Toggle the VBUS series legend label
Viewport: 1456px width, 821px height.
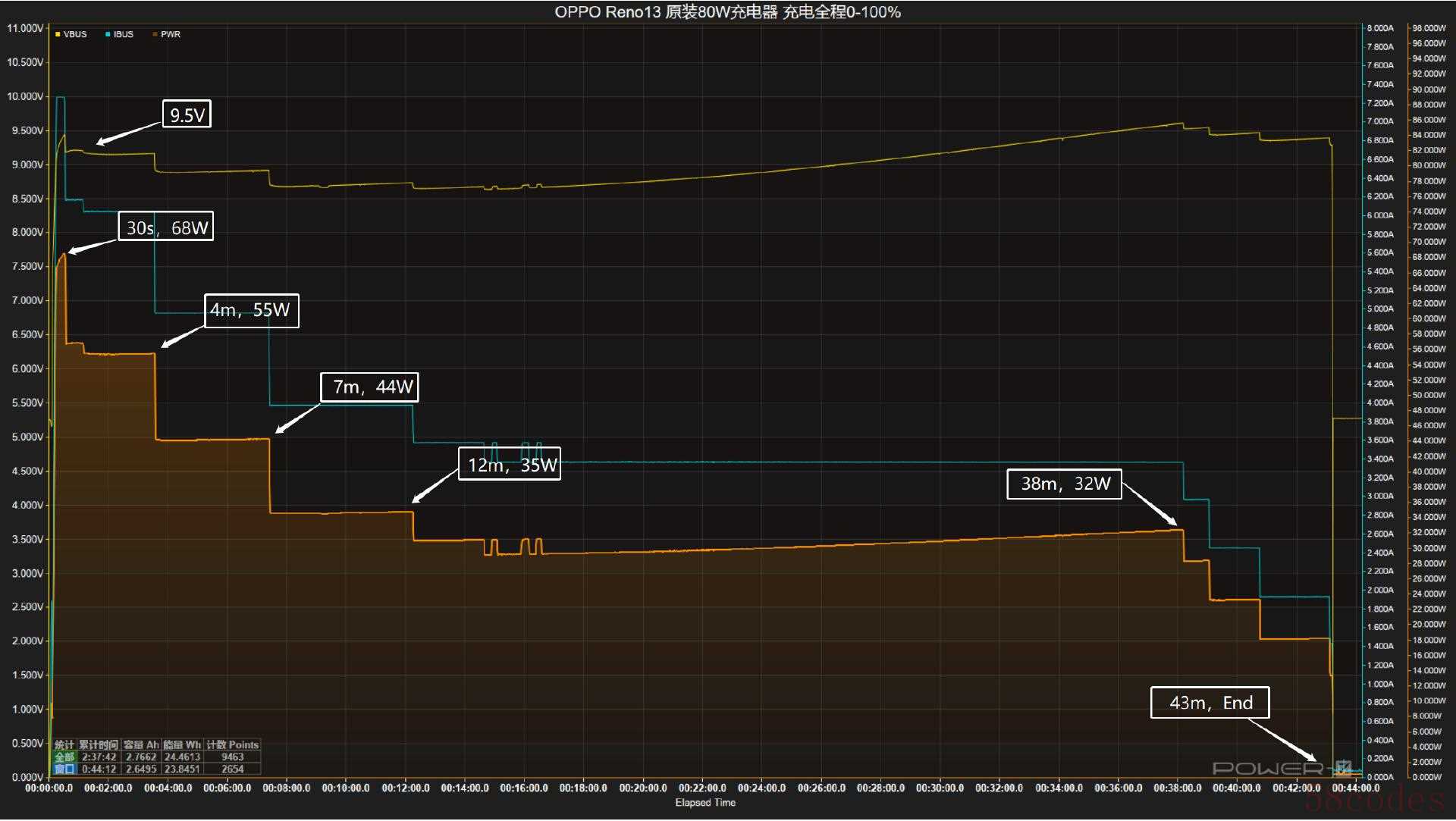pyautogui.click(x=75, y=34)
